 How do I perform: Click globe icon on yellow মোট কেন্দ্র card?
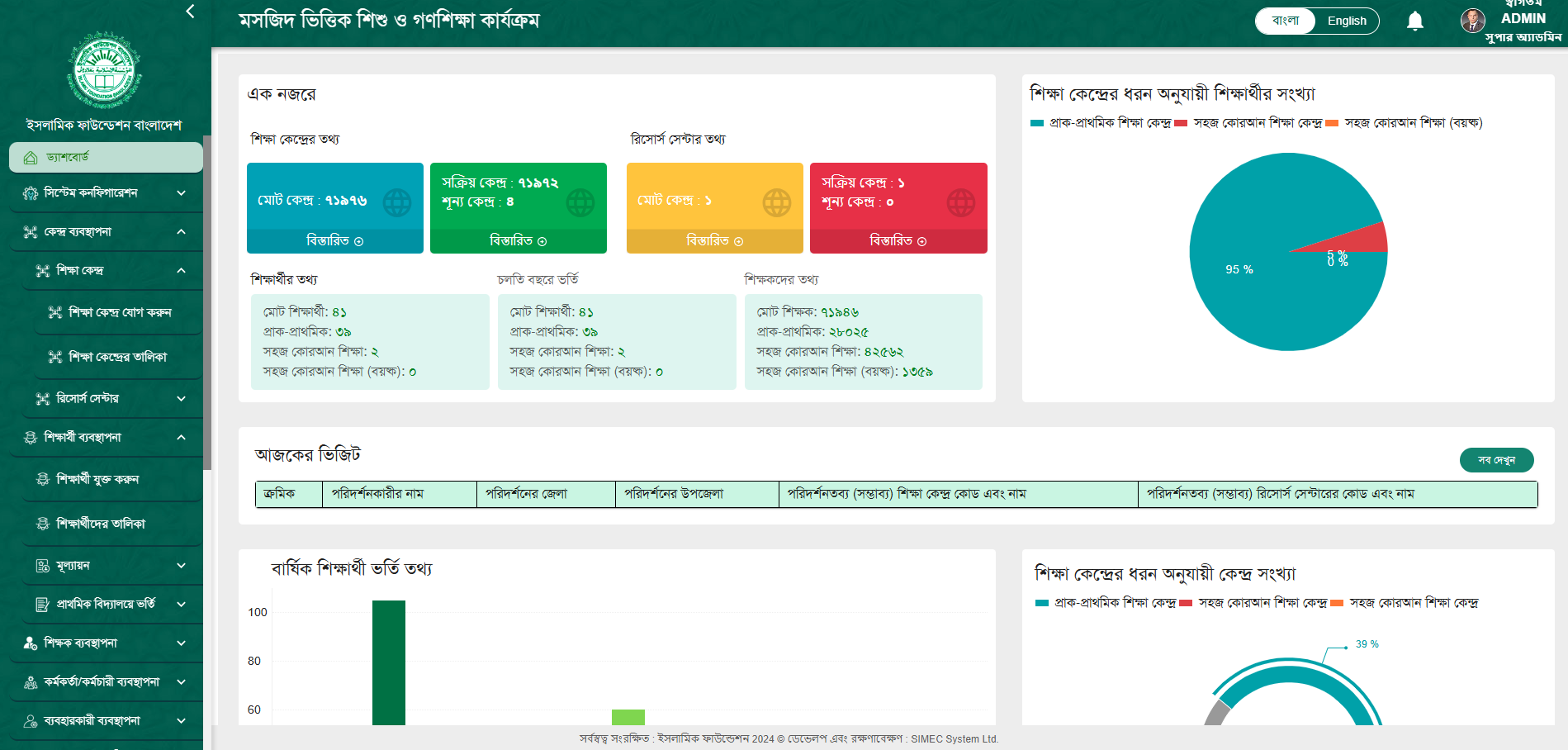click(777, 202)
